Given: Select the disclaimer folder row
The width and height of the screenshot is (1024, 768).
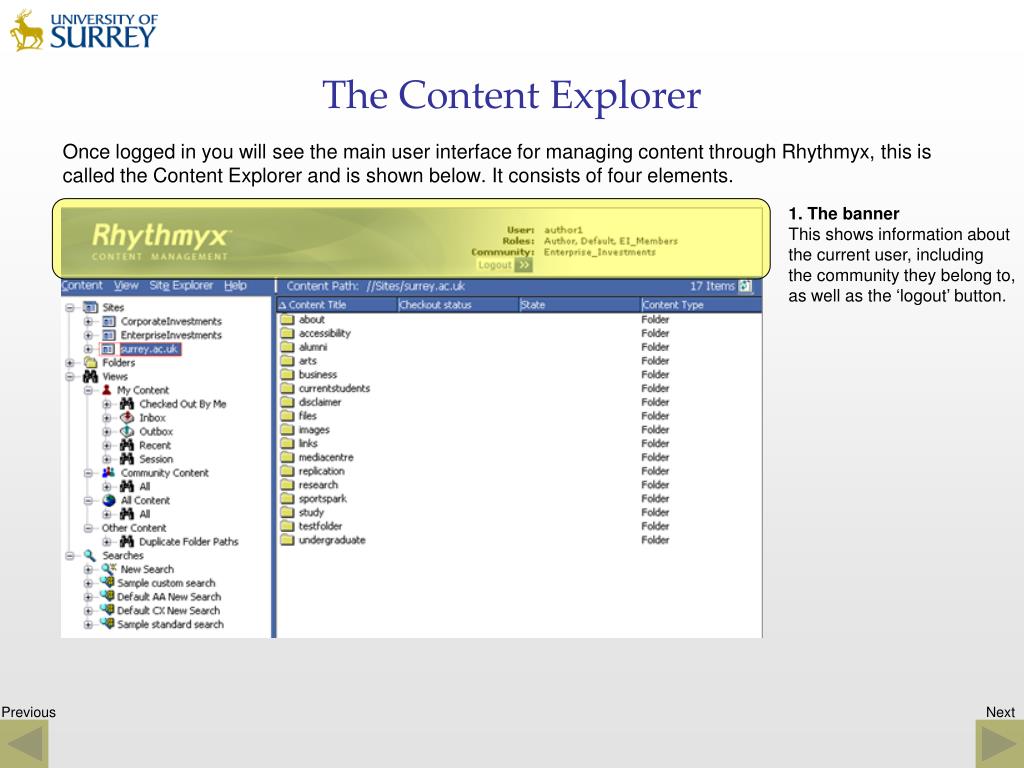Looking at the screenshot, I should pos(519,402).
